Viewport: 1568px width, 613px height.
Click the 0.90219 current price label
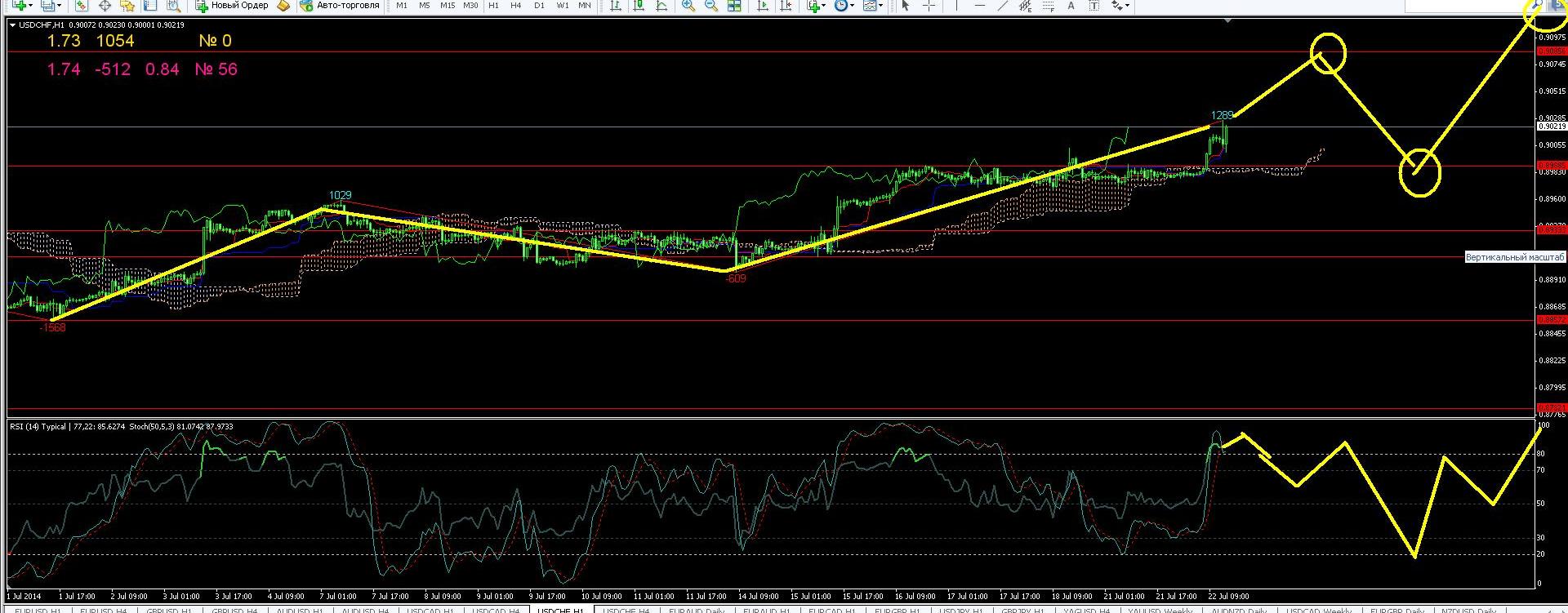pos(1552,127)
